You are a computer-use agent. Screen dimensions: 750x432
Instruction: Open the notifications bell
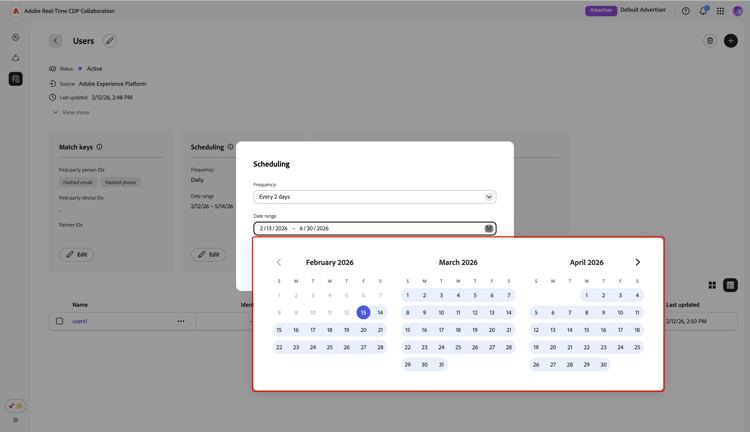click(x=703, y=11)
